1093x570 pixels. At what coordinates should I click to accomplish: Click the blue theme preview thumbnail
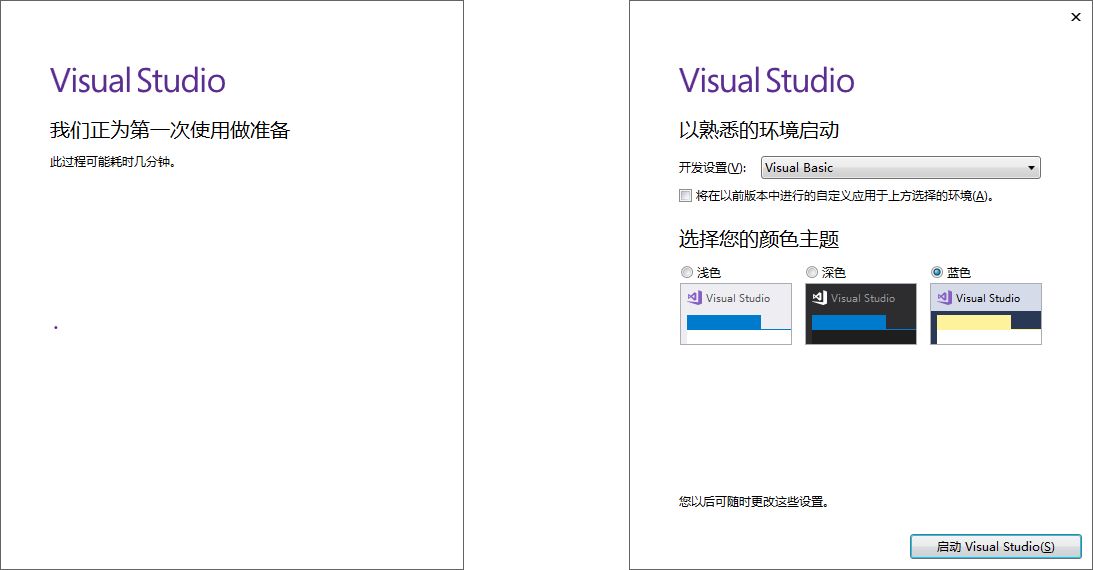tap(986, 314)
